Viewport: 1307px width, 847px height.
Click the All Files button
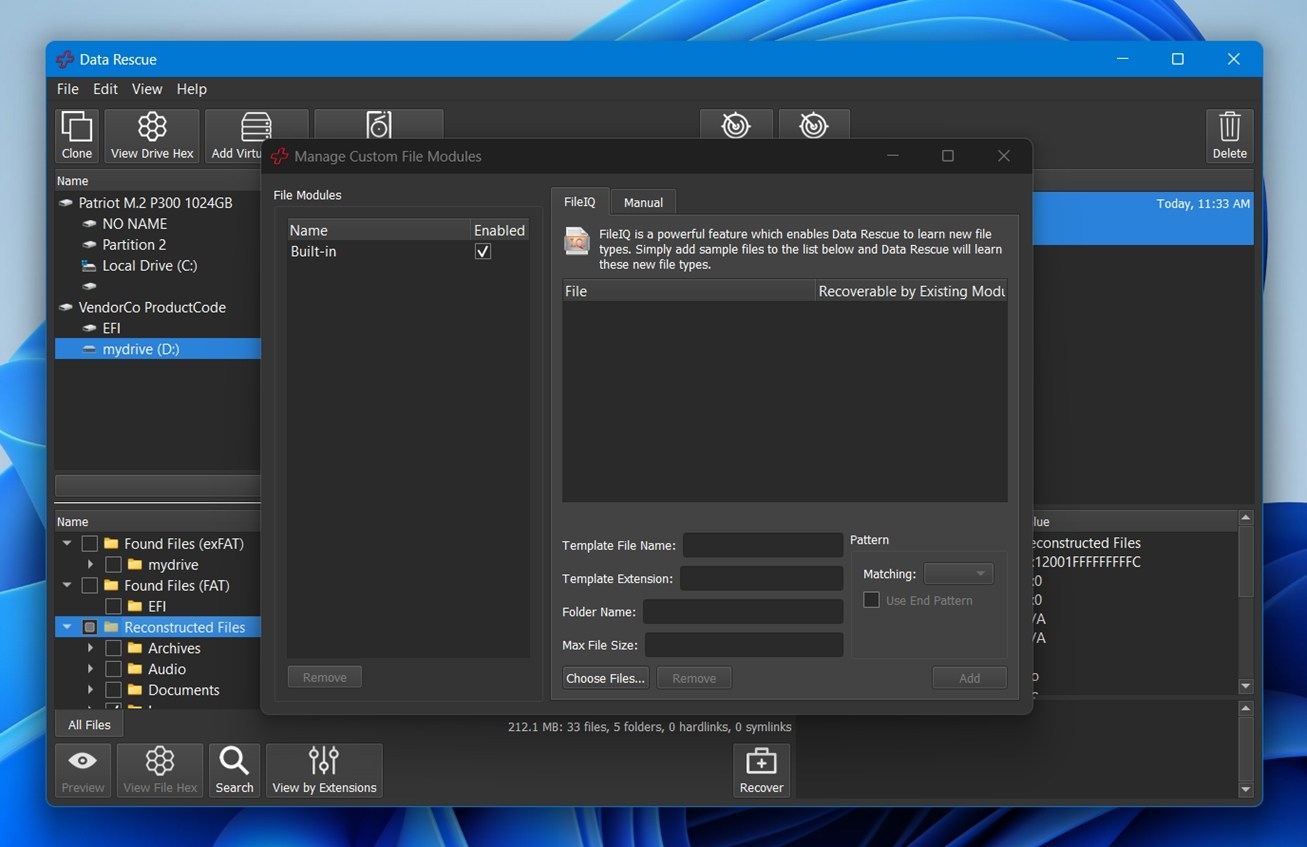(x=89, y=725)
